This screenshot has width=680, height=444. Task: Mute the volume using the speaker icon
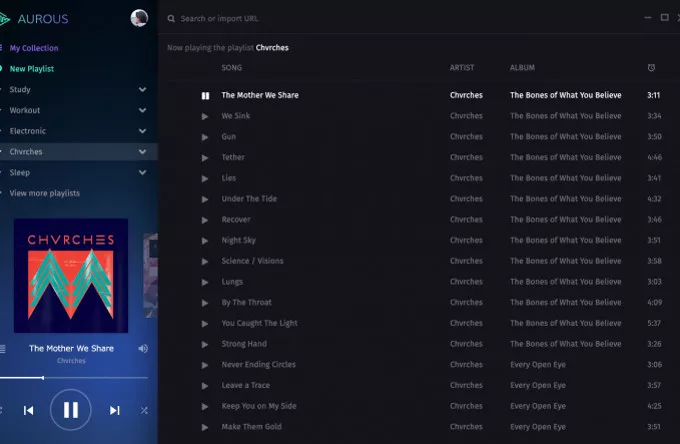pyautogui.click(x=143, y=348)
